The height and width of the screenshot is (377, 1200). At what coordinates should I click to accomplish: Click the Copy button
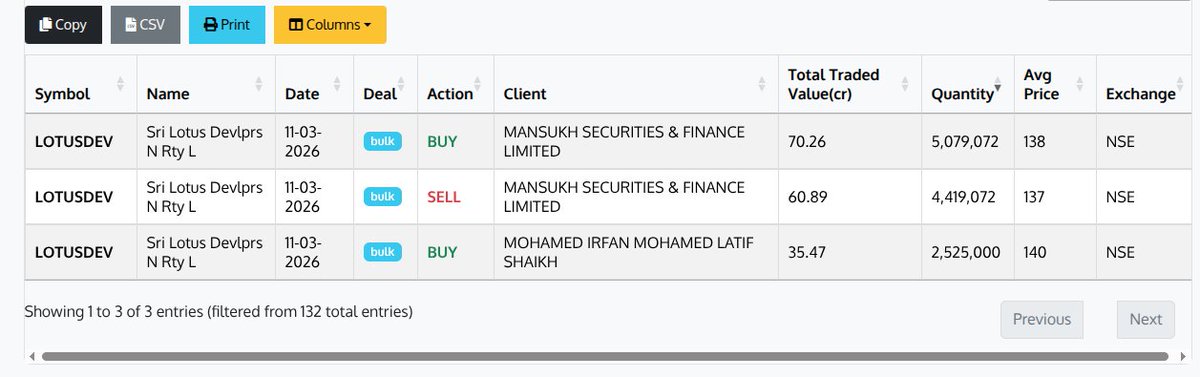(x=63, y=25)
